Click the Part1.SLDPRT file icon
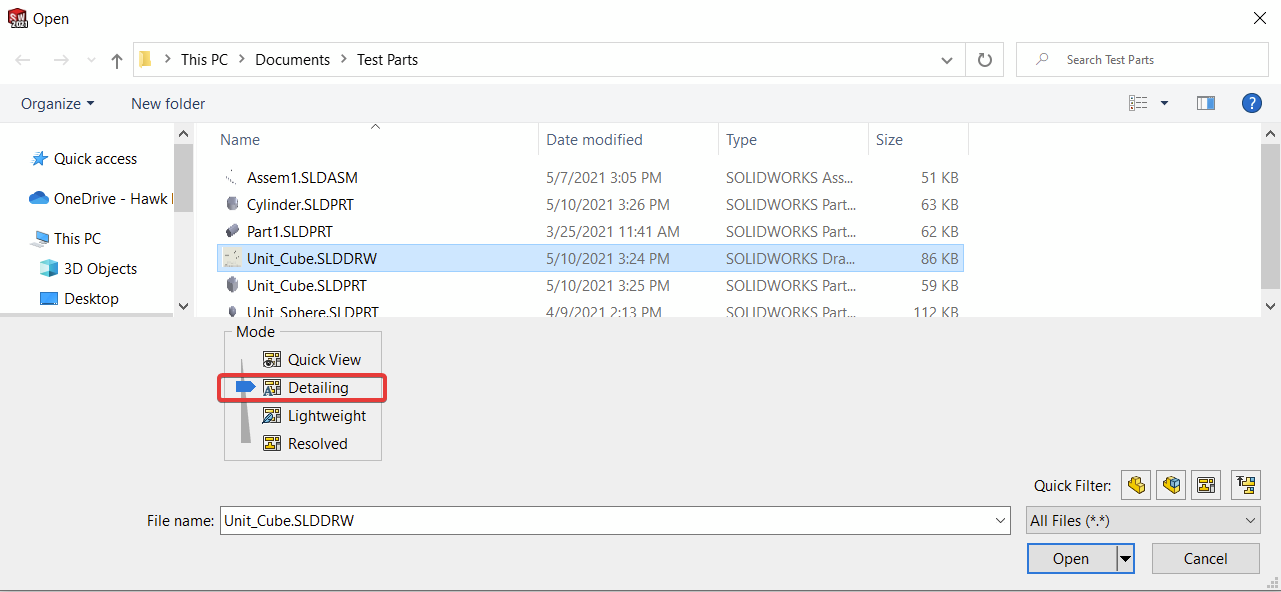The width and height of the screenshot is (1281, 592). pos(232,231)
